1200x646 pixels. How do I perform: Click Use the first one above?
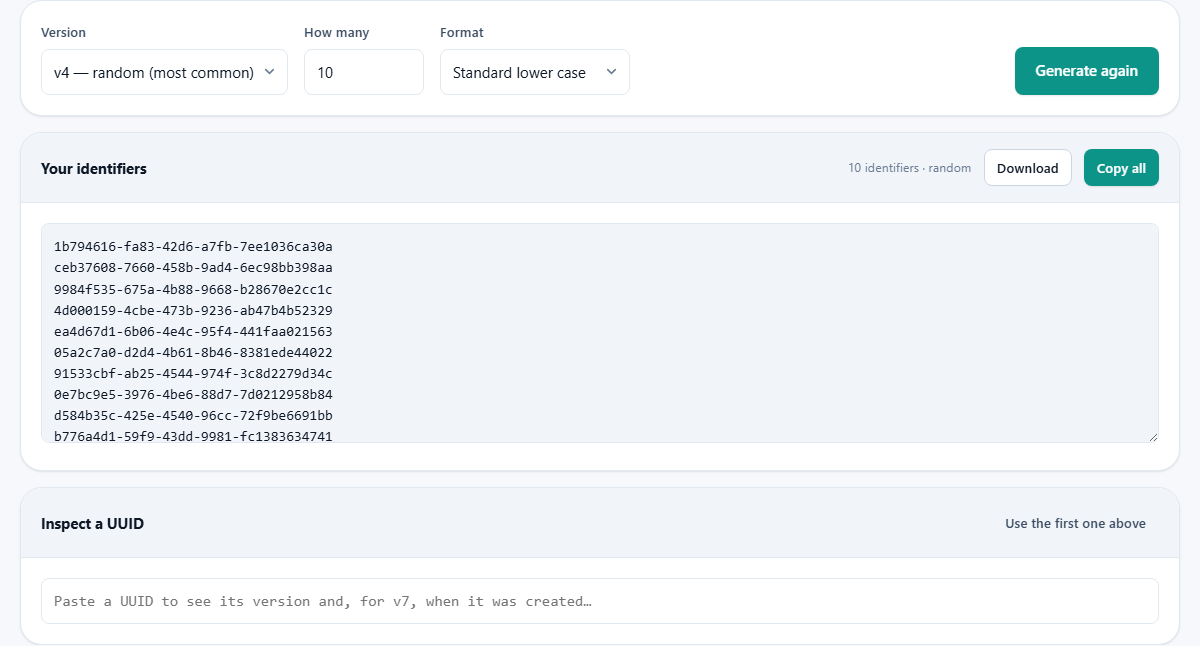coord(1075,523)
